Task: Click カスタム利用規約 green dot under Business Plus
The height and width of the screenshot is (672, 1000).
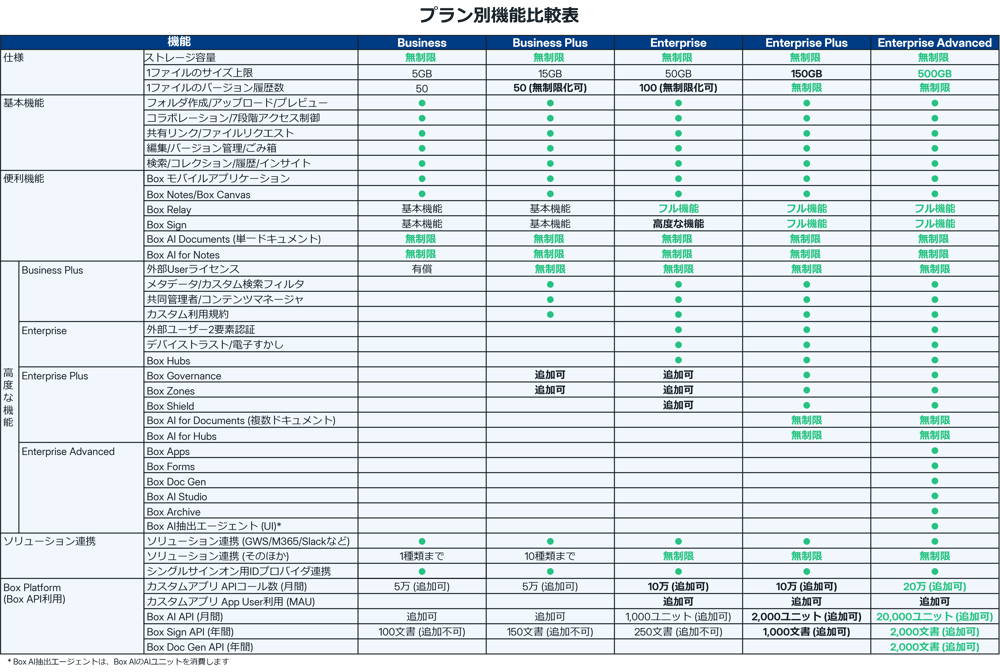Action: tap(550, 315)
